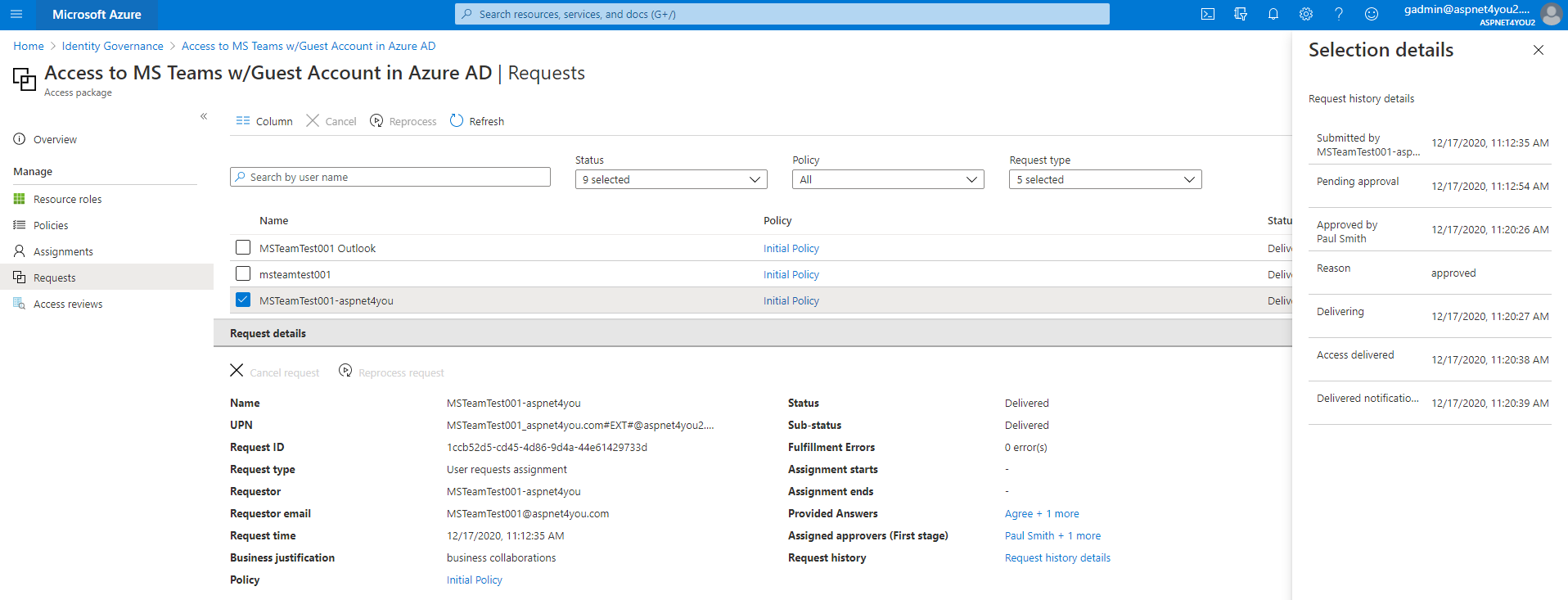Open the Directory and subscription filter icon

1241,14
